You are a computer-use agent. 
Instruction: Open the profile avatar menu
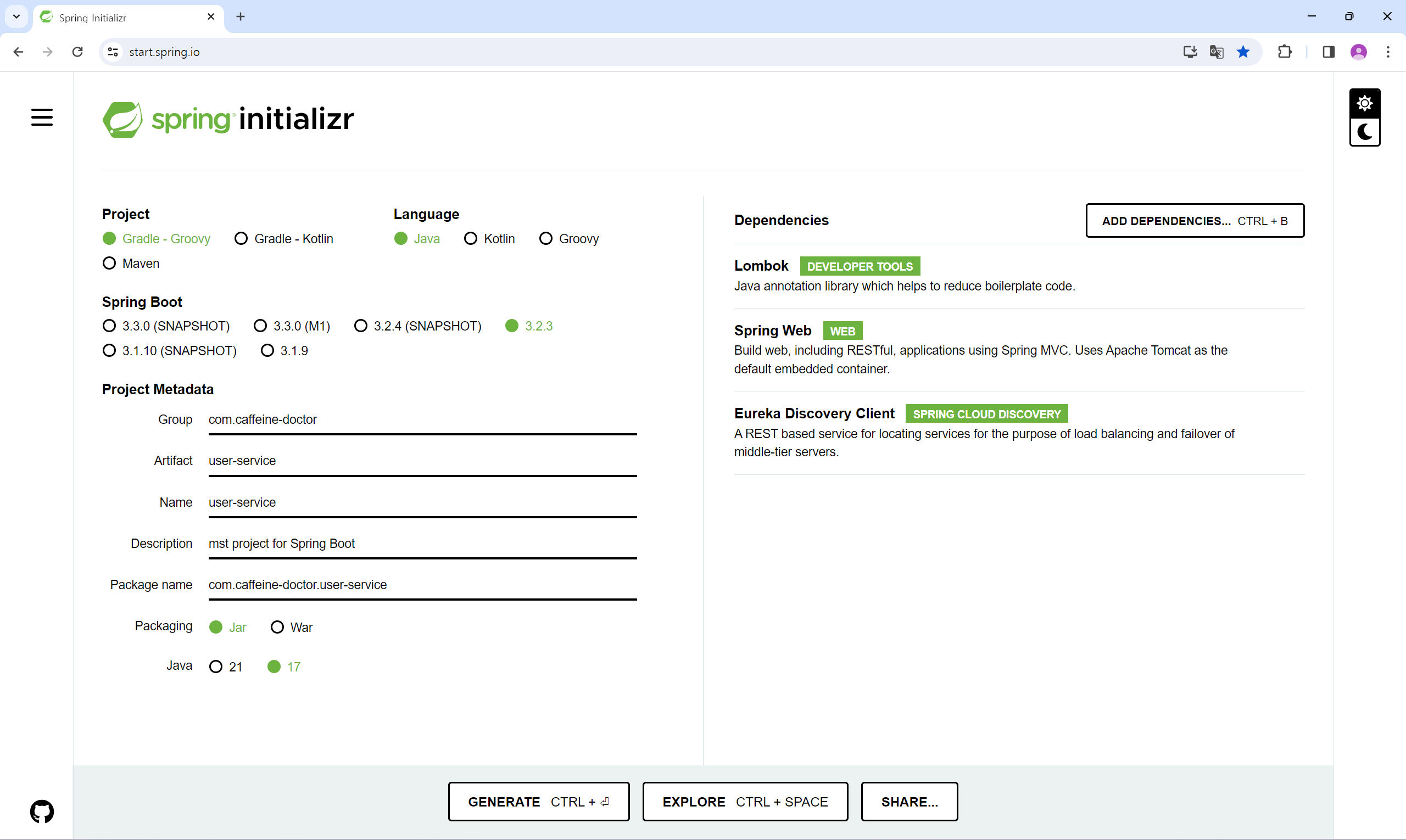click(1358, 52)
